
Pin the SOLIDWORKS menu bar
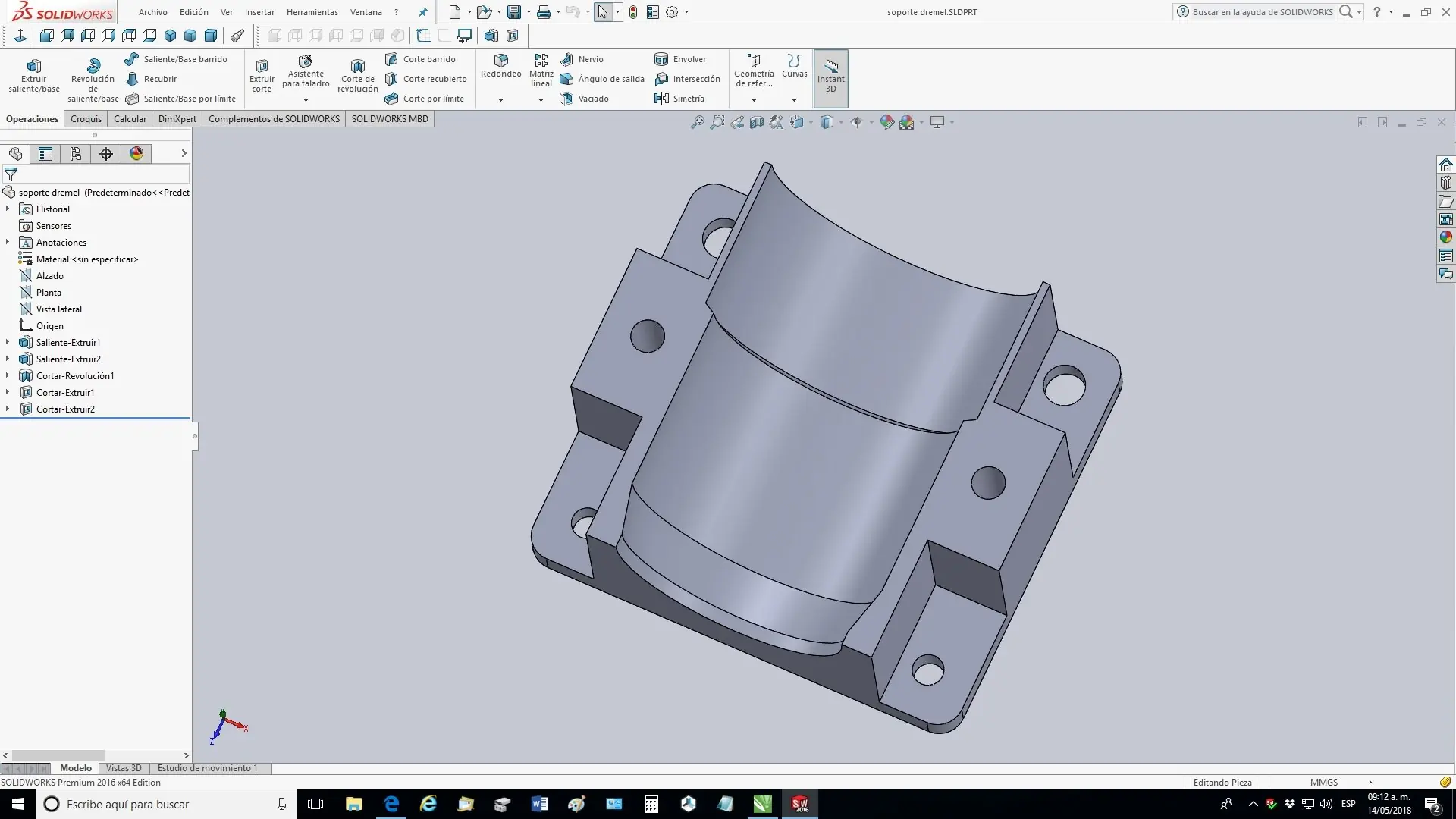(423, 12)
